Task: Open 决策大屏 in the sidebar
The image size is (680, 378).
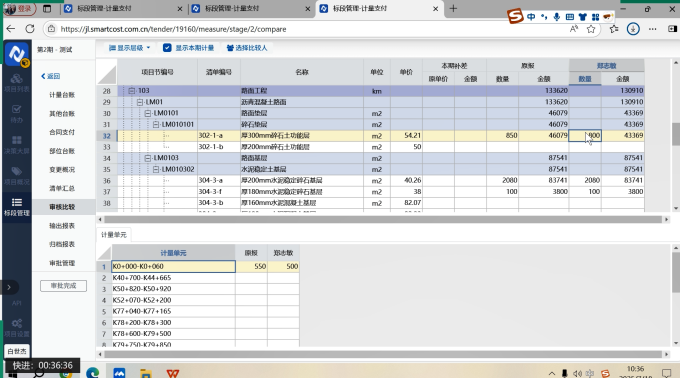Action: [x=16, y=145]
